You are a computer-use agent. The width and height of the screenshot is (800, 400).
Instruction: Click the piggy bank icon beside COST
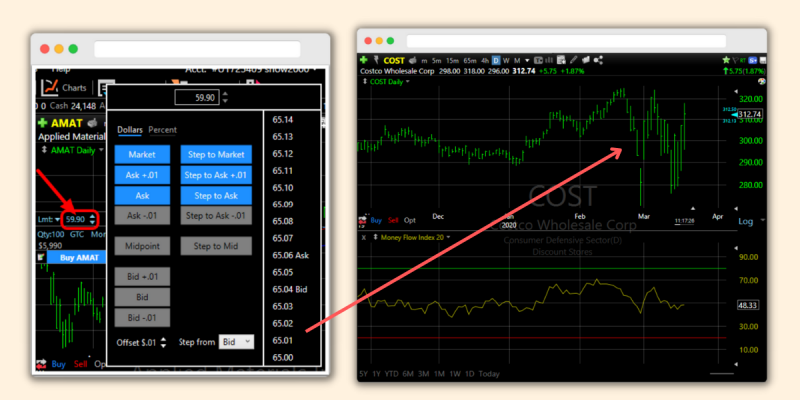(x=413, y=60)
